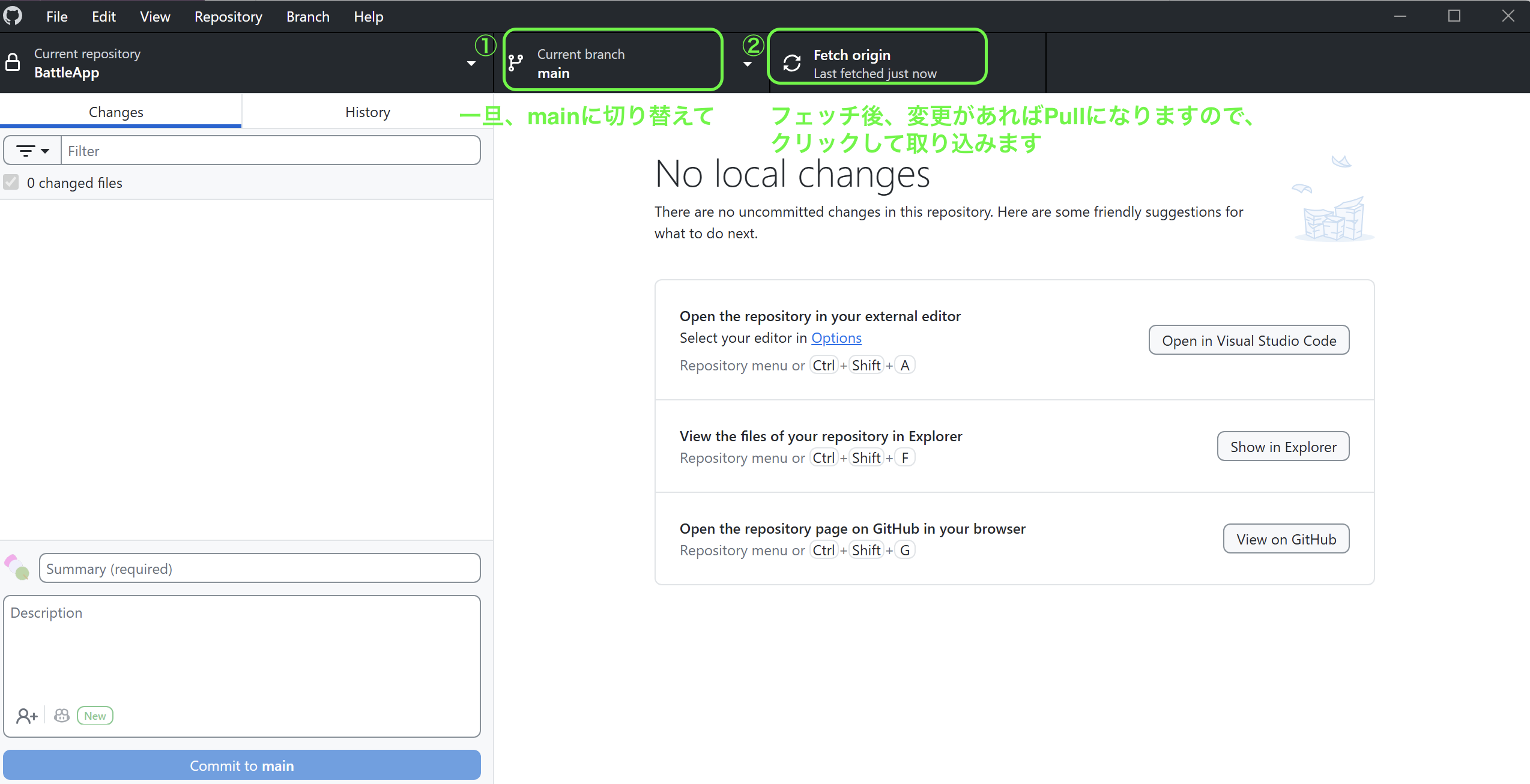Open the View menu
This screenshot has width=1530, height=784.
(155, 16)
